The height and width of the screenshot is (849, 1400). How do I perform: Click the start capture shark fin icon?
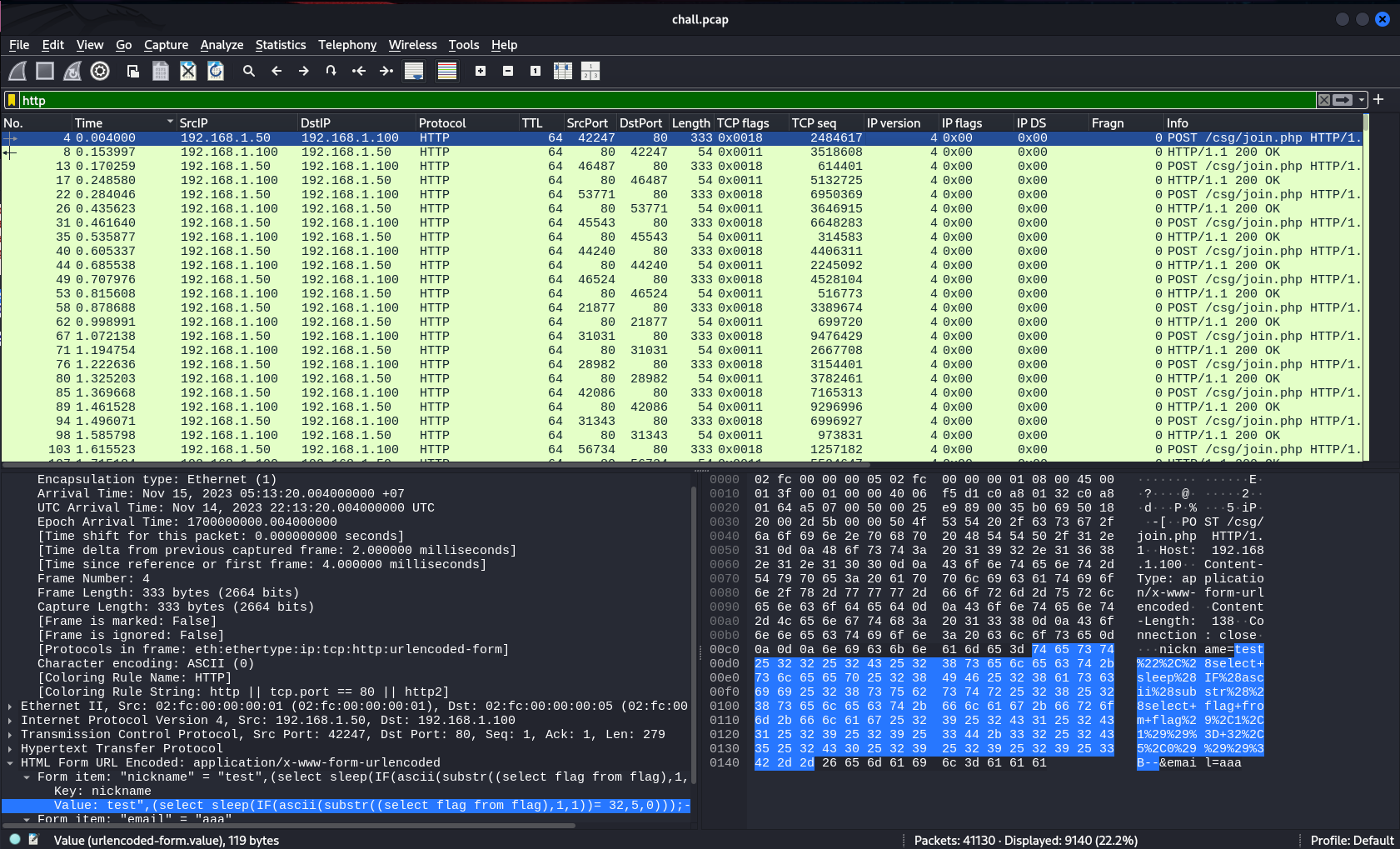(x=17, y=71)
